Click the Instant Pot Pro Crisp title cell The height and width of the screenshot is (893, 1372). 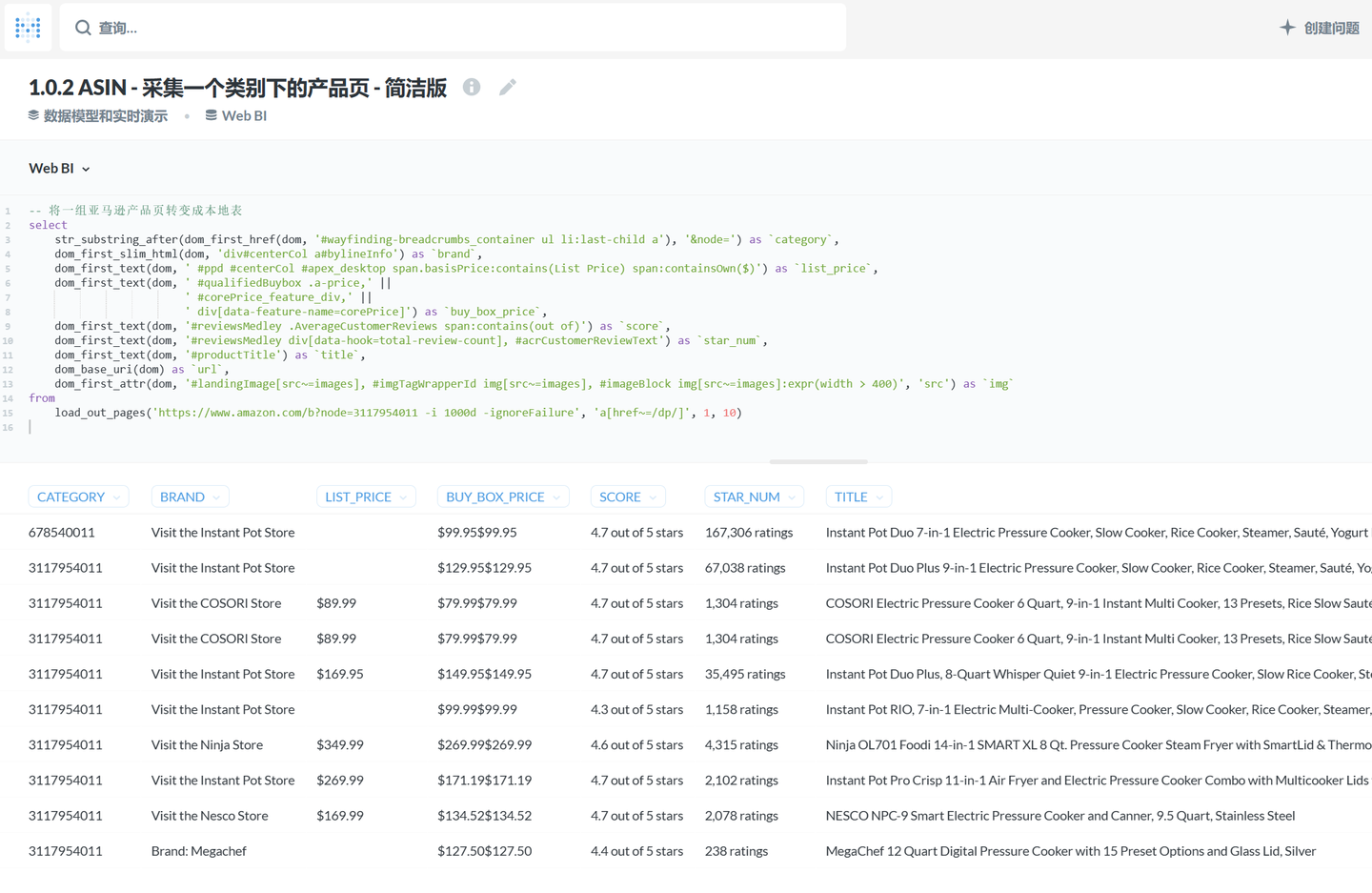point(1098,780)
